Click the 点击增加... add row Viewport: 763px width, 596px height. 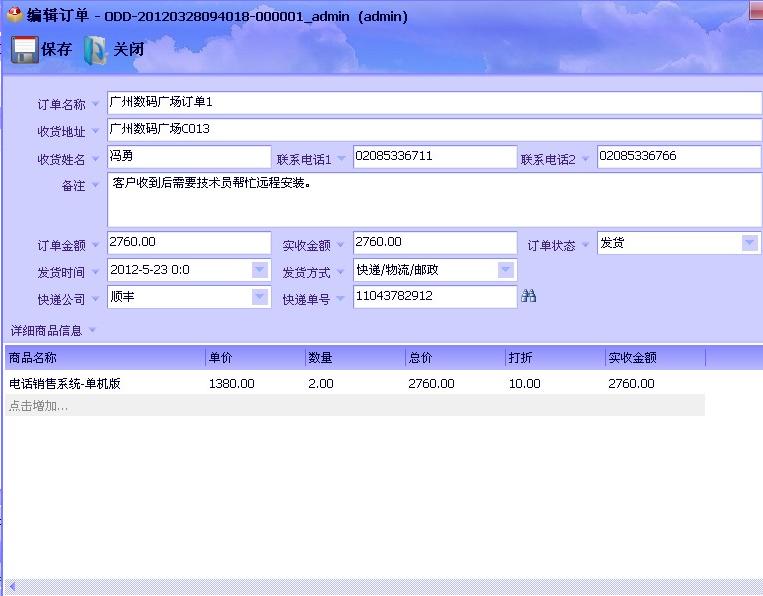tap(355, 405)
